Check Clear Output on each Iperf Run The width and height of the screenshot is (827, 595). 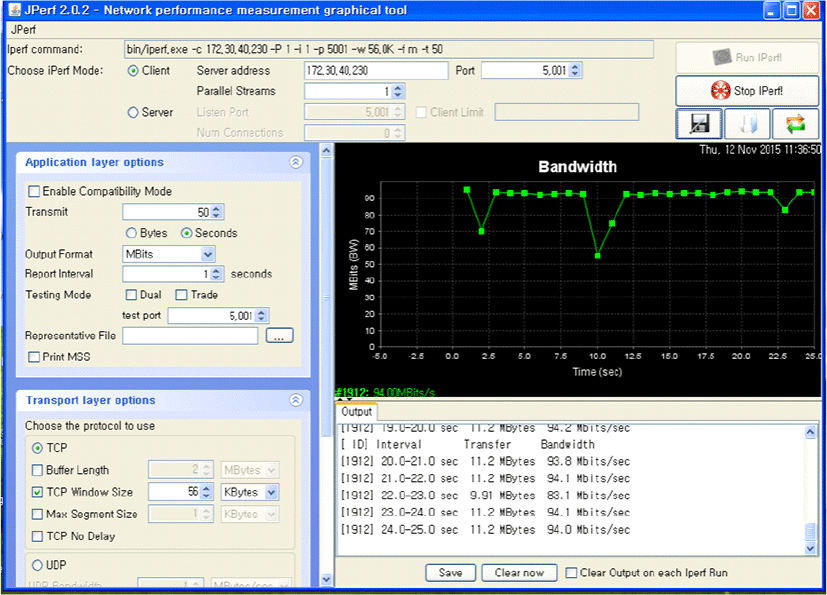[571, 573]
